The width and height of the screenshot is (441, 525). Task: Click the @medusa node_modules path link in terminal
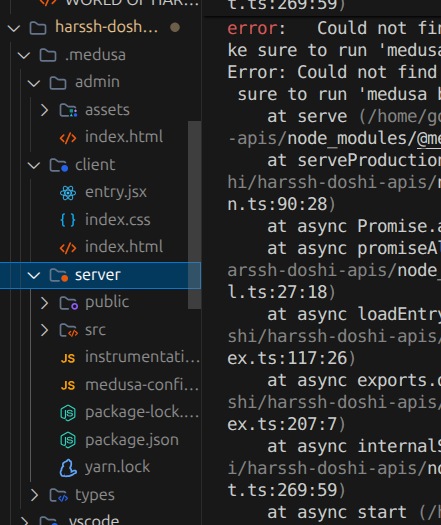click(429, 138)
